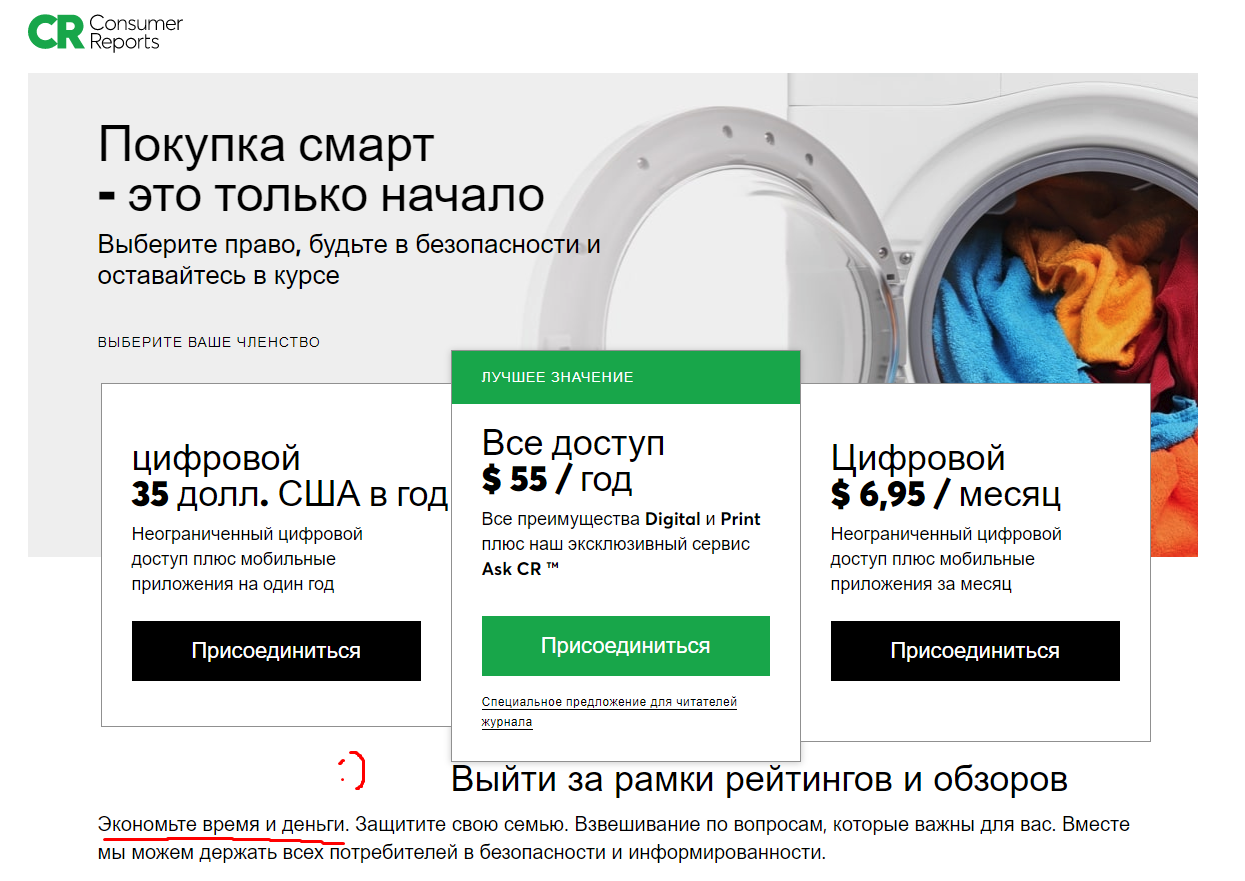Click green Присоединиться button for All Access
This screenshot has height=881, width=1245.
click(626, 646)
